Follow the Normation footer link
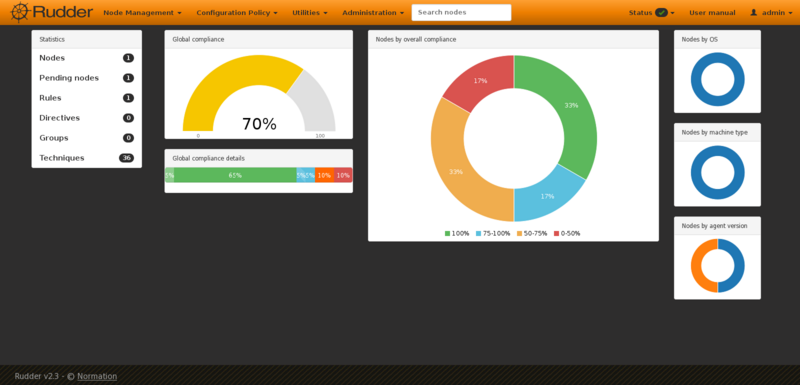Viewport: 800px width, 385px height. [x=97, y=376]
